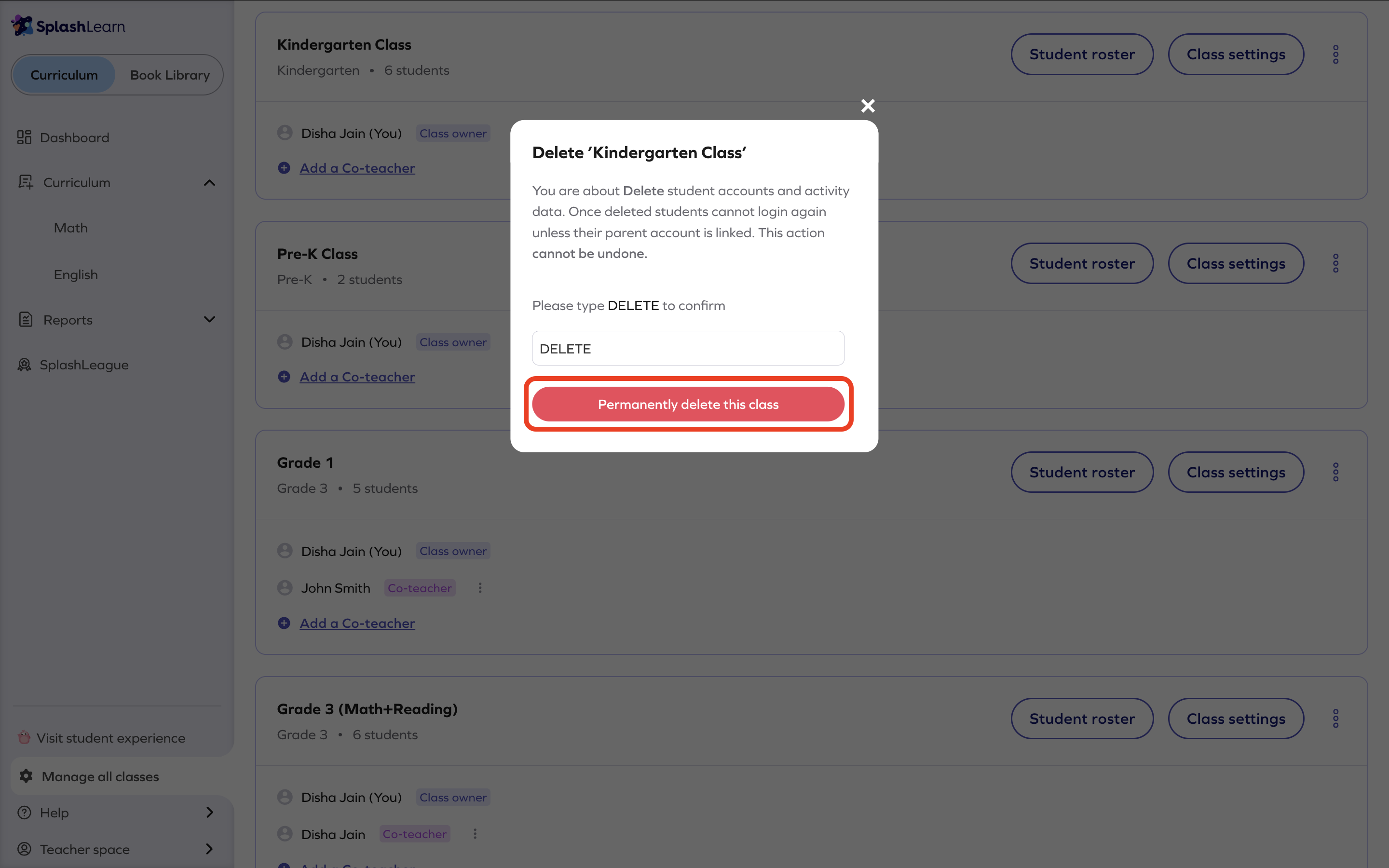Open Kindergarten Class more options menu

click(x=1335, y=54)
